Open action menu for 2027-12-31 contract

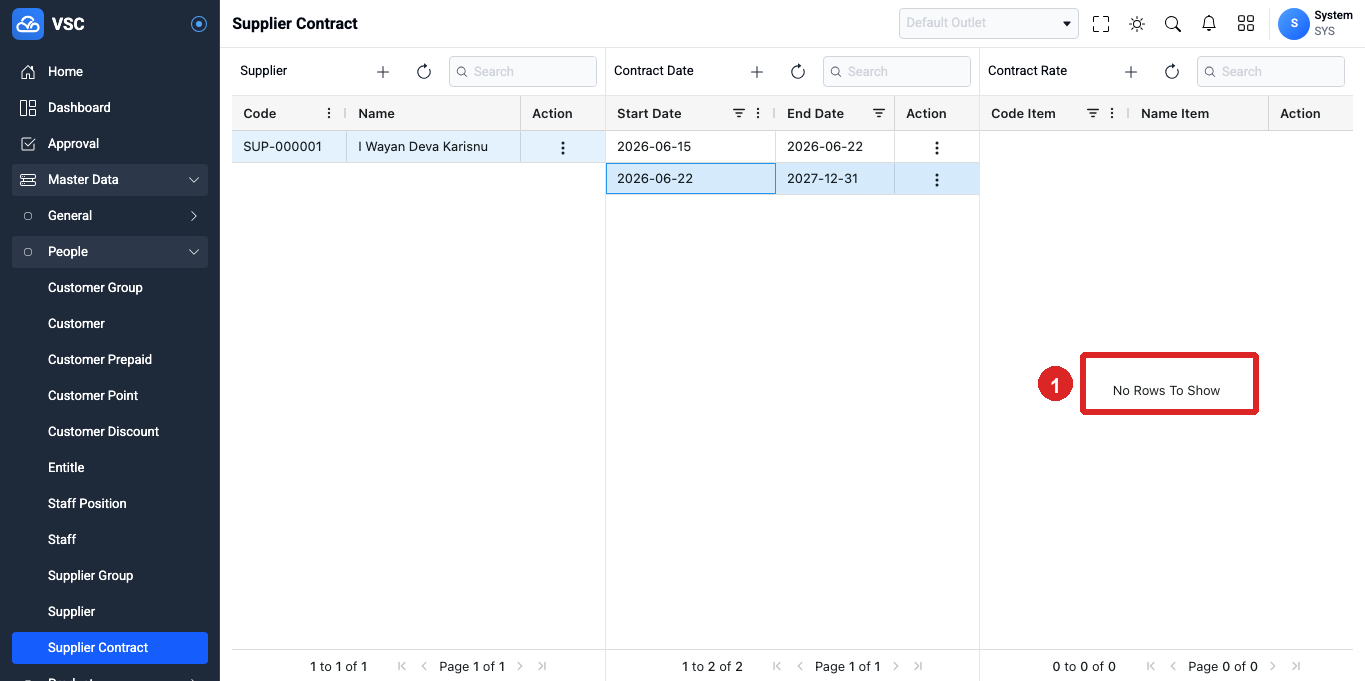tap(937, 180)
